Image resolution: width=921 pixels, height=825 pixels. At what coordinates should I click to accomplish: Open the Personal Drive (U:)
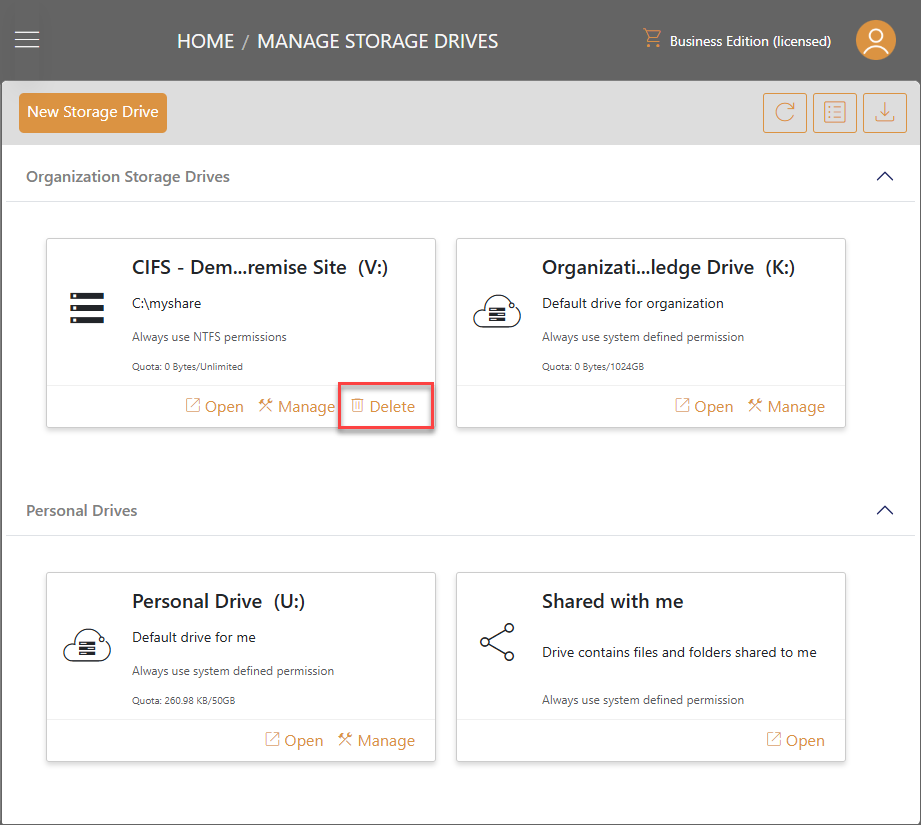click(294, 740)
